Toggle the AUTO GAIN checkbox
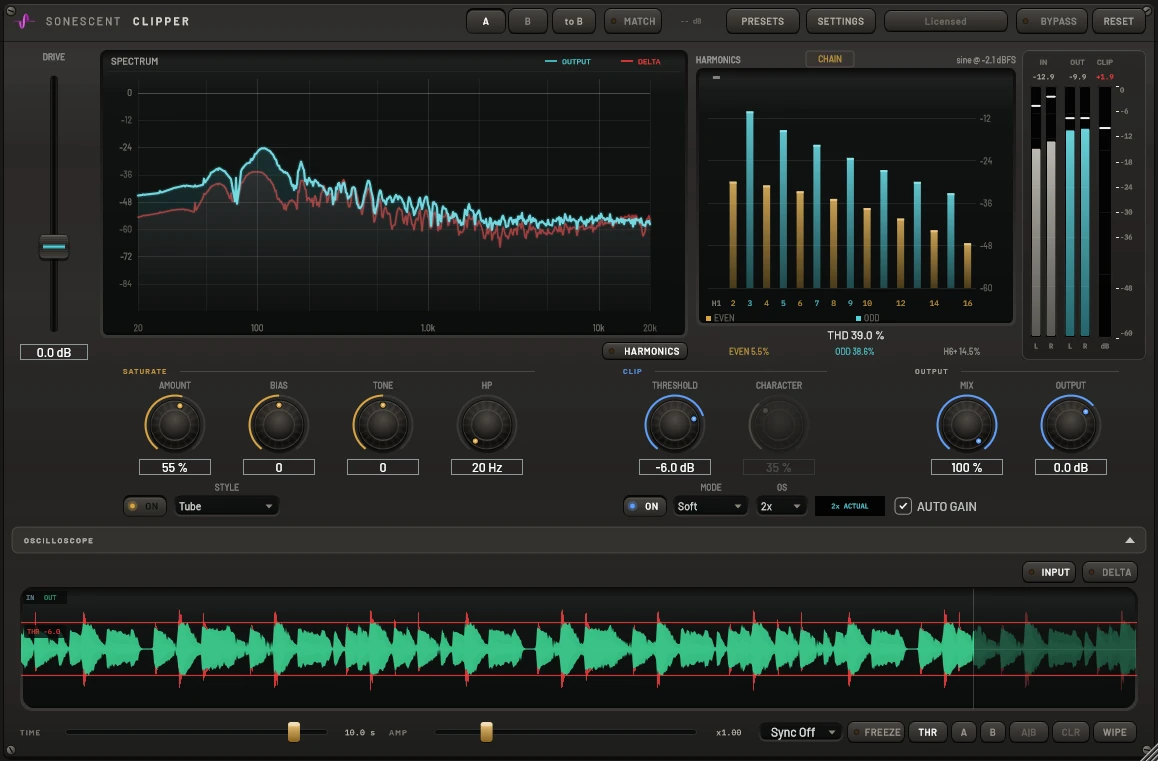The width and height of the screenshot is (1158, 761). [x=902, y=506]
